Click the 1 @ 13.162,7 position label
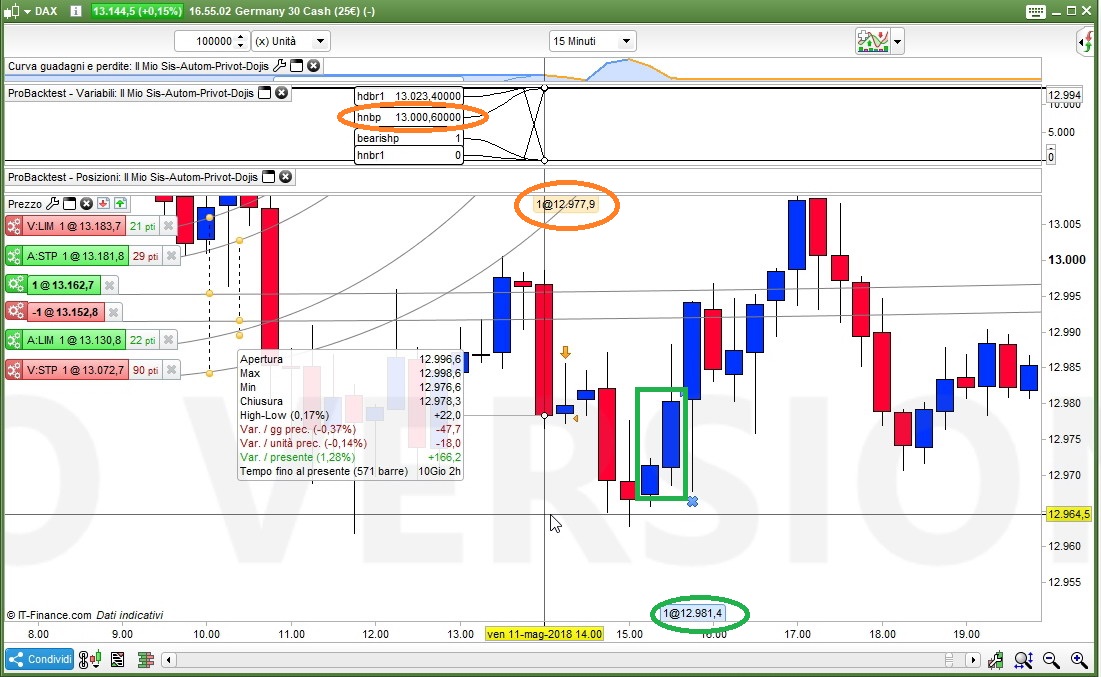 pyautogui.click(x=62, y=285)
